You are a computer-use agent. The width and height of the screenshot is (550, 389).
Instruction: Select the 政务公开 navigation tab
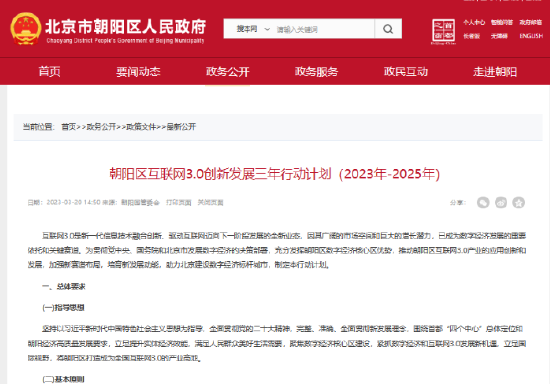click(228, 72)
